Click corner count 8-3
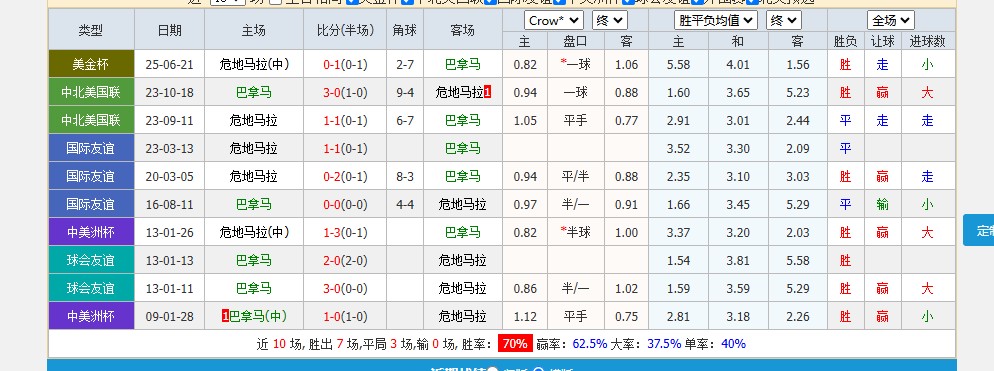This screenshot has width=994, height=371. [405, 176]
